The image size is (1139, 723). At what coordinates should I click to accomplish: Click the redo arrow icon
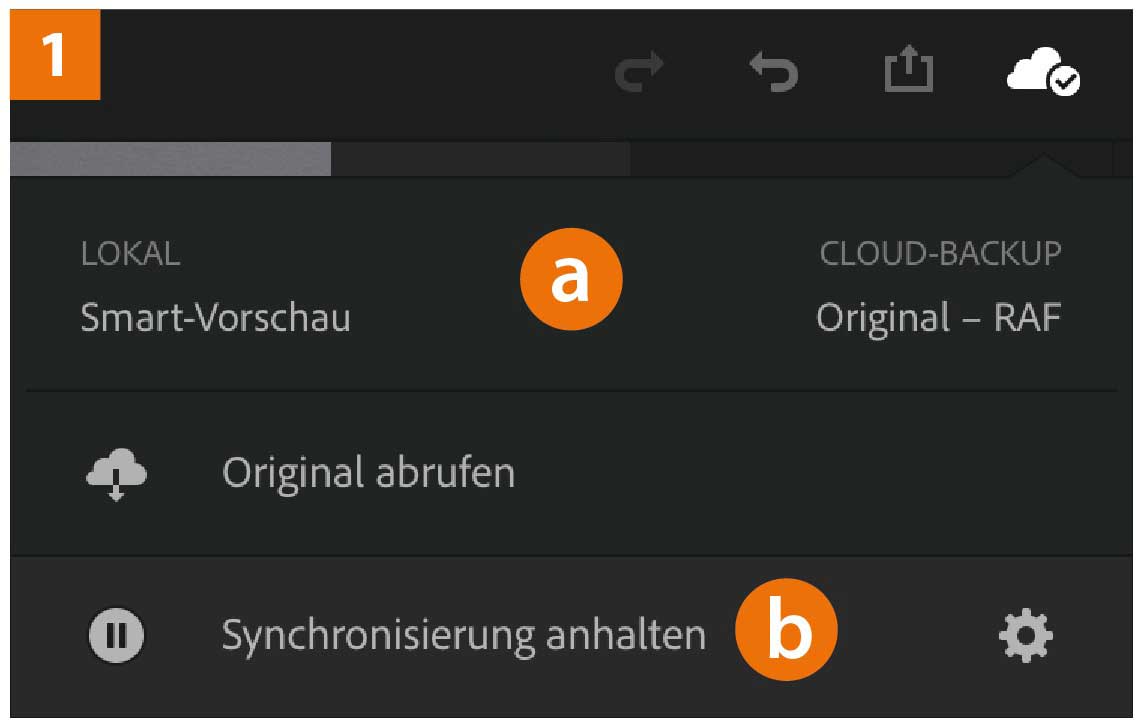(640, 74)
